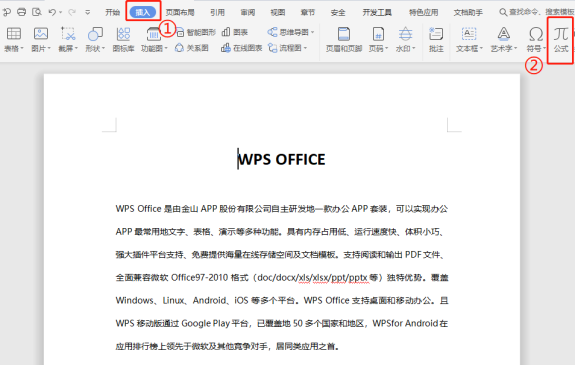The width and height of the screenshot is (576, 365).
Task: Select the 插入 ribbon tab
Action: point(143,12)
